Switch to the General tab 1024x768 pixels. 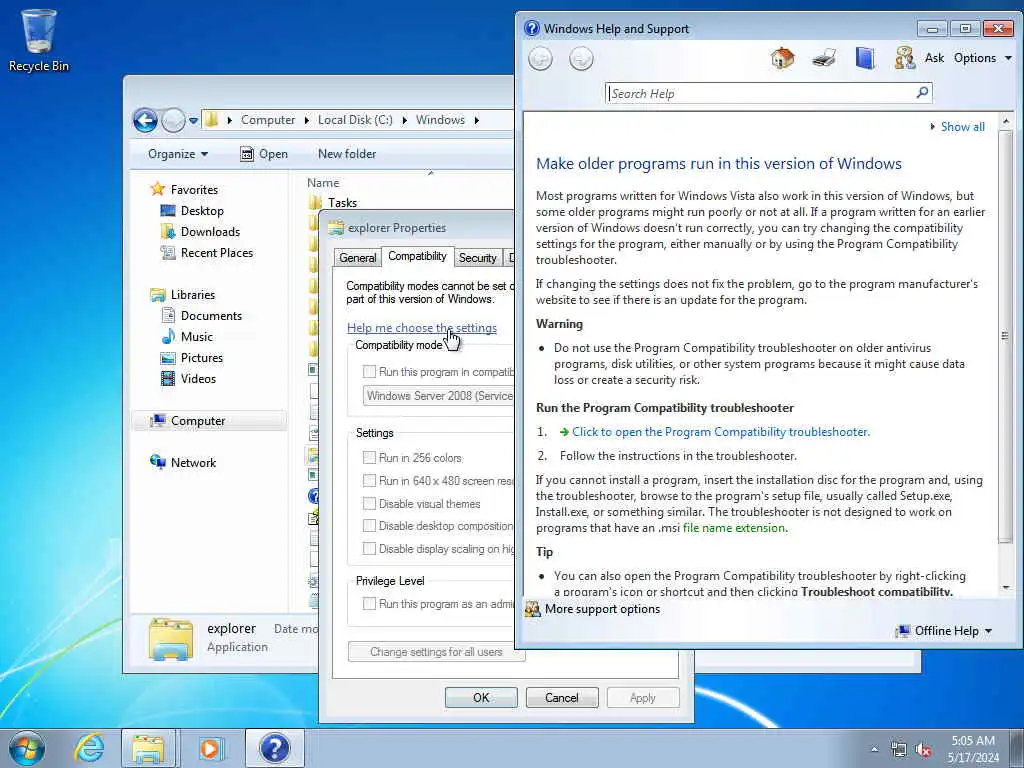click(357, 258)
